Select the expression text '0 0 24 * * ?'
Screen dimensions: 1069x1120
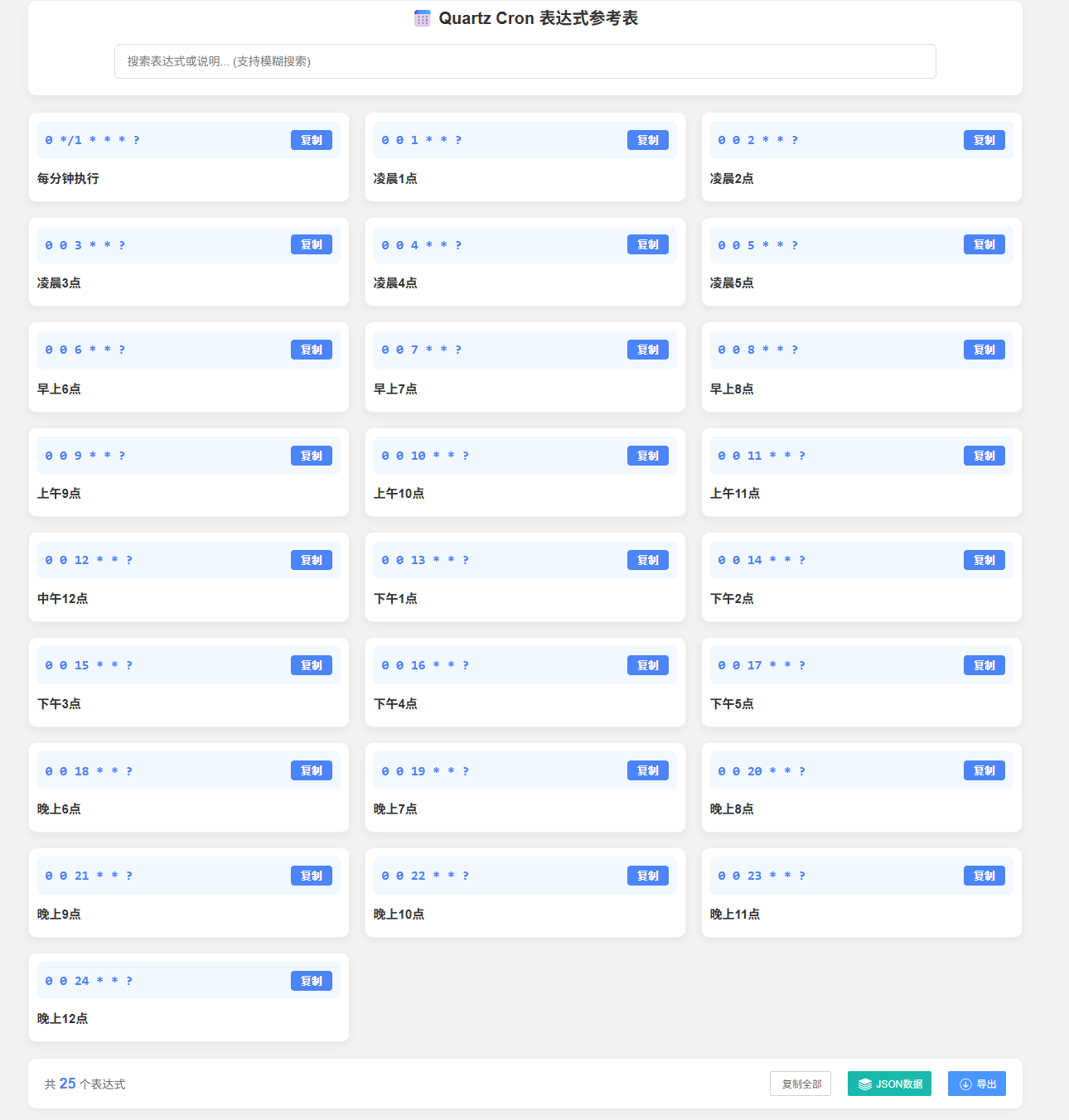(x=89, y=981)
